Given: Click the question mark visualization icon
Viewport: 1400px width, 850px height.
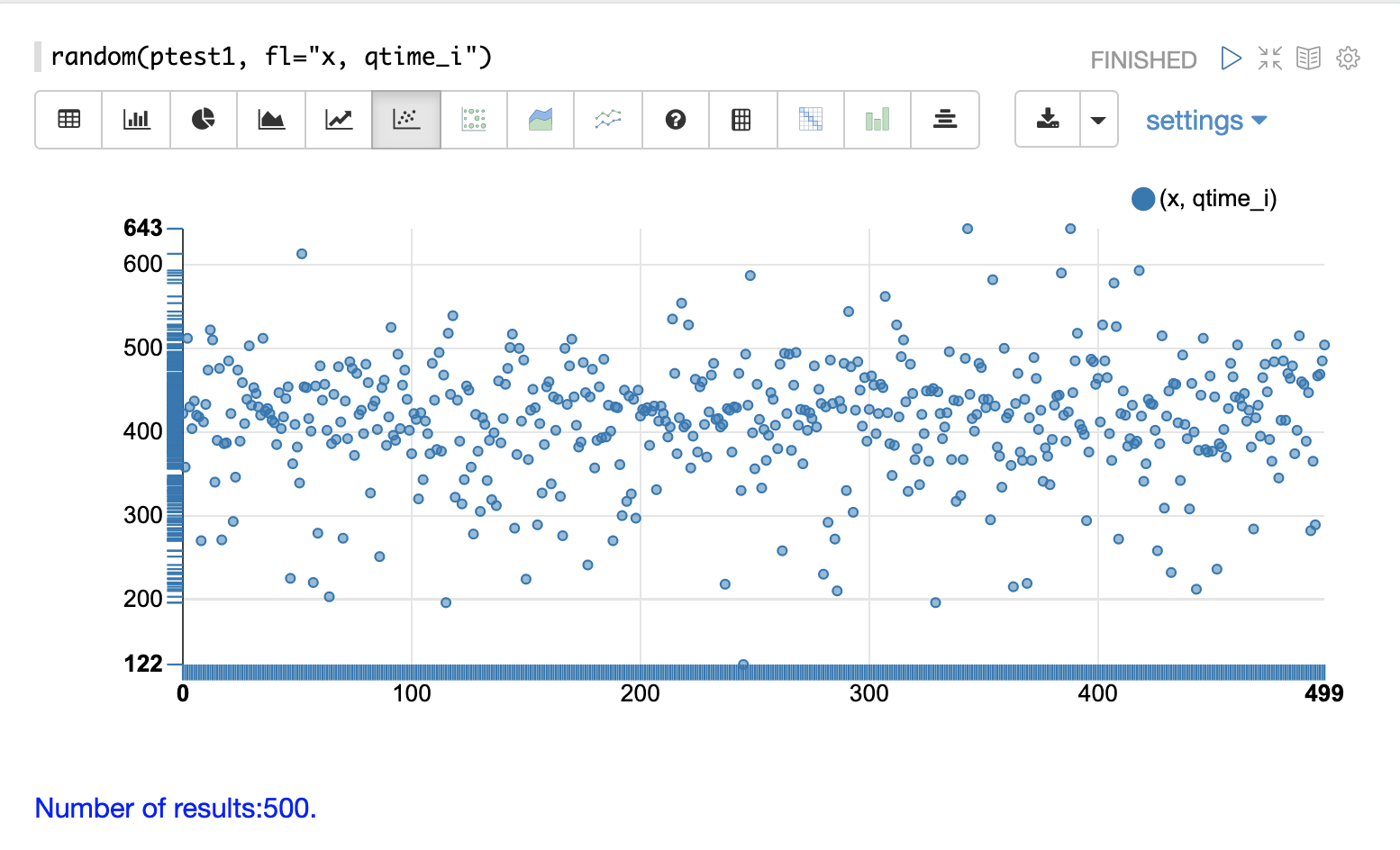Looking at the screenshot, I should pyautogui.click(x=676, y=119).
